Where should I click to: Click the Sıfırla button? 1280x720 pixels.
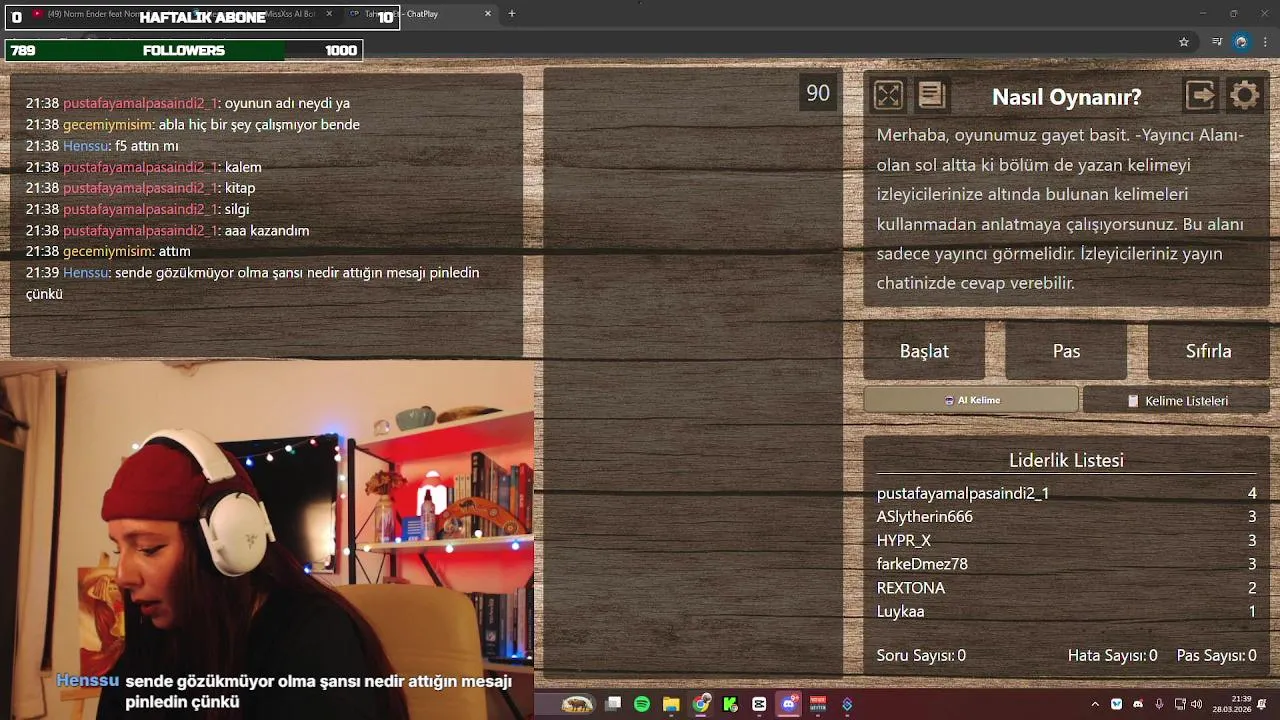coord(1208,351)
